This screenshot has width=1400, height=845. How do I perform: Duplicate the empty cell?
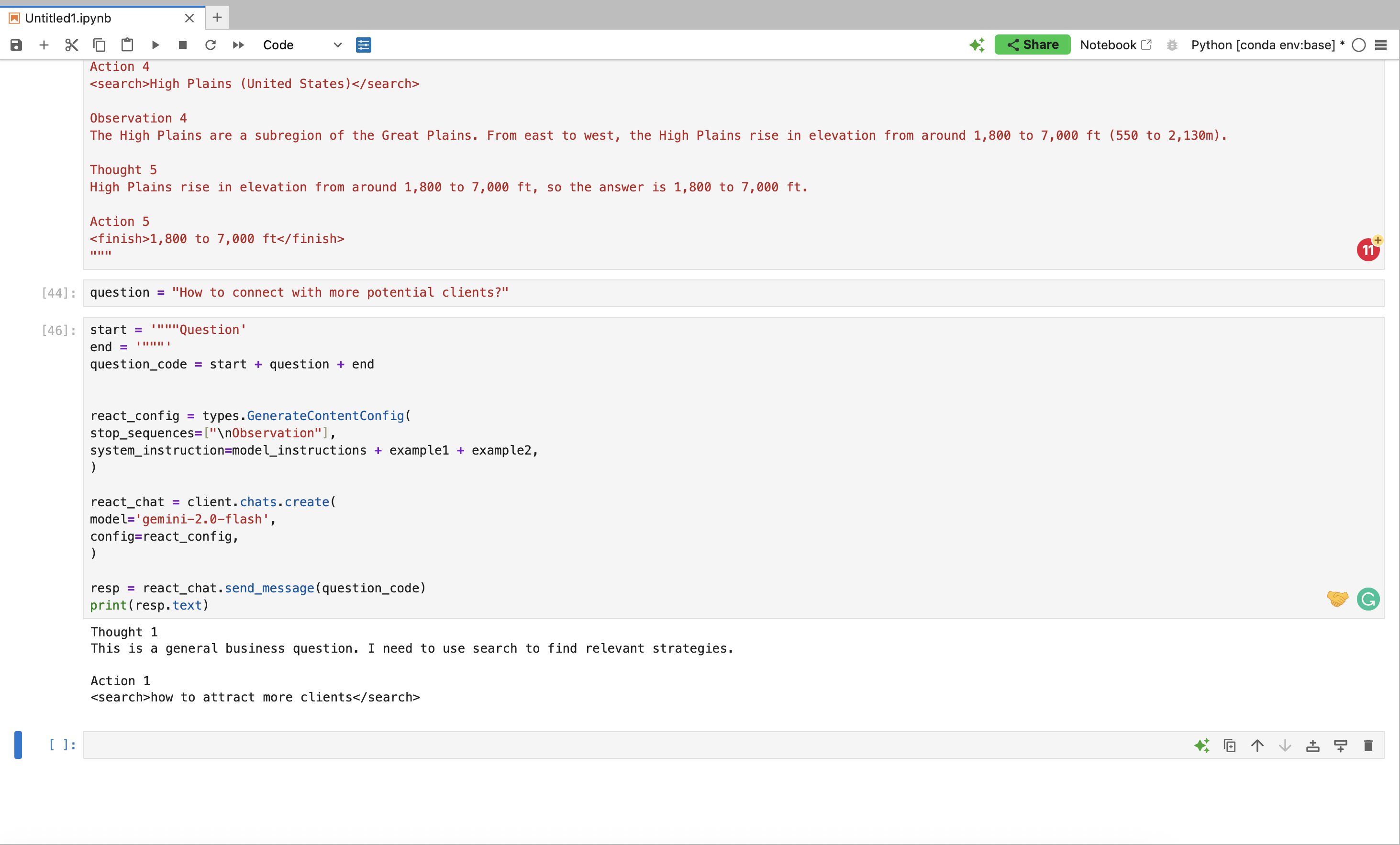[1230, 745]
